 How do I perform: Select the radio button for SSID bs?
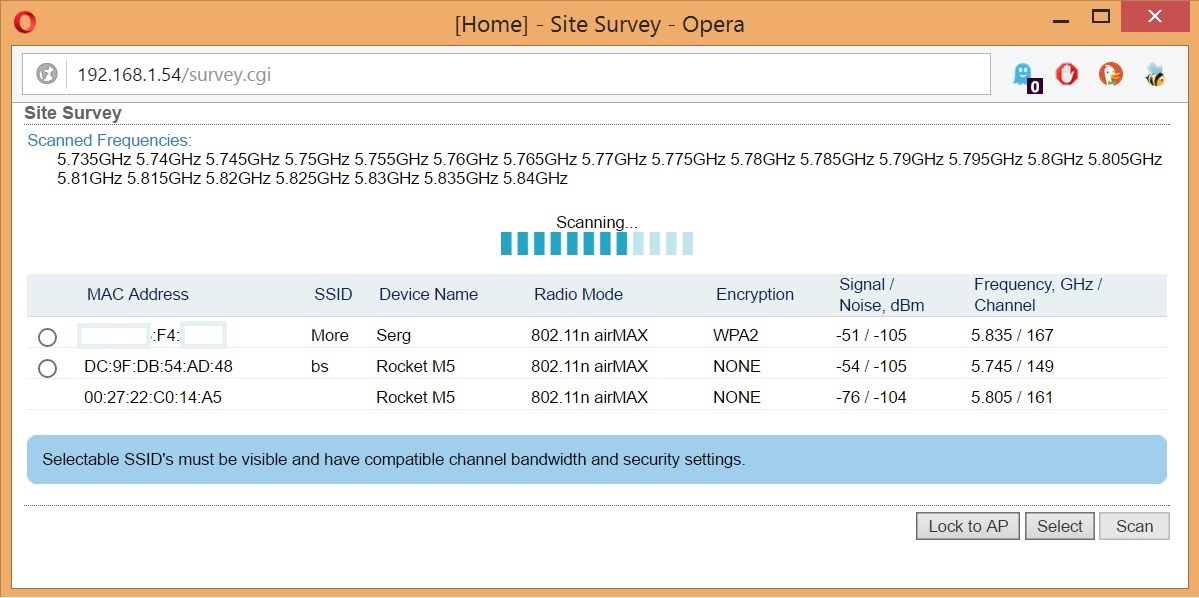tap(47, 369)
